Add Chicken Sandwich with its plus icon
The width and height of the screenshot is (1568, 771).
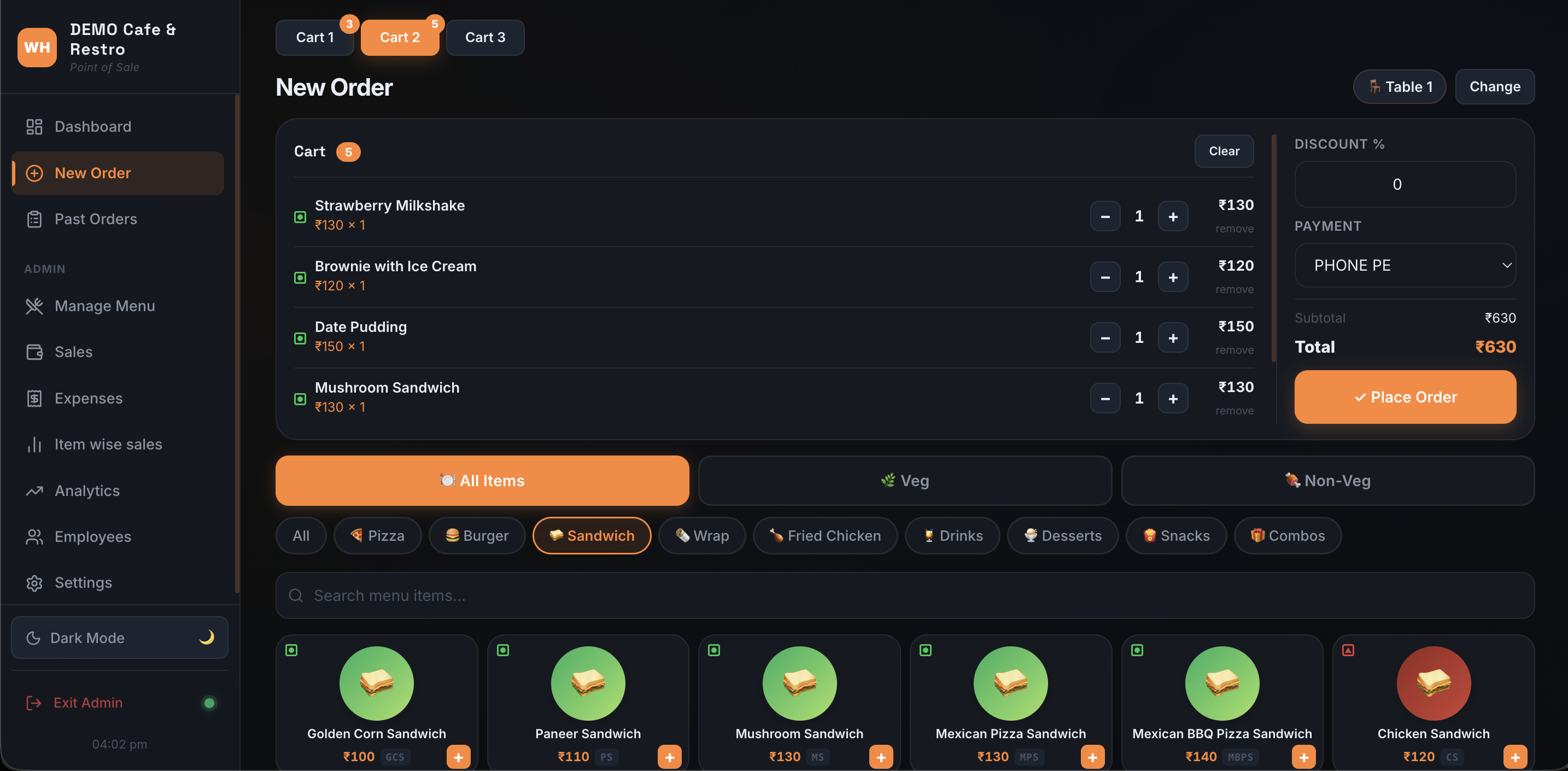click(x=1514, y=757)
